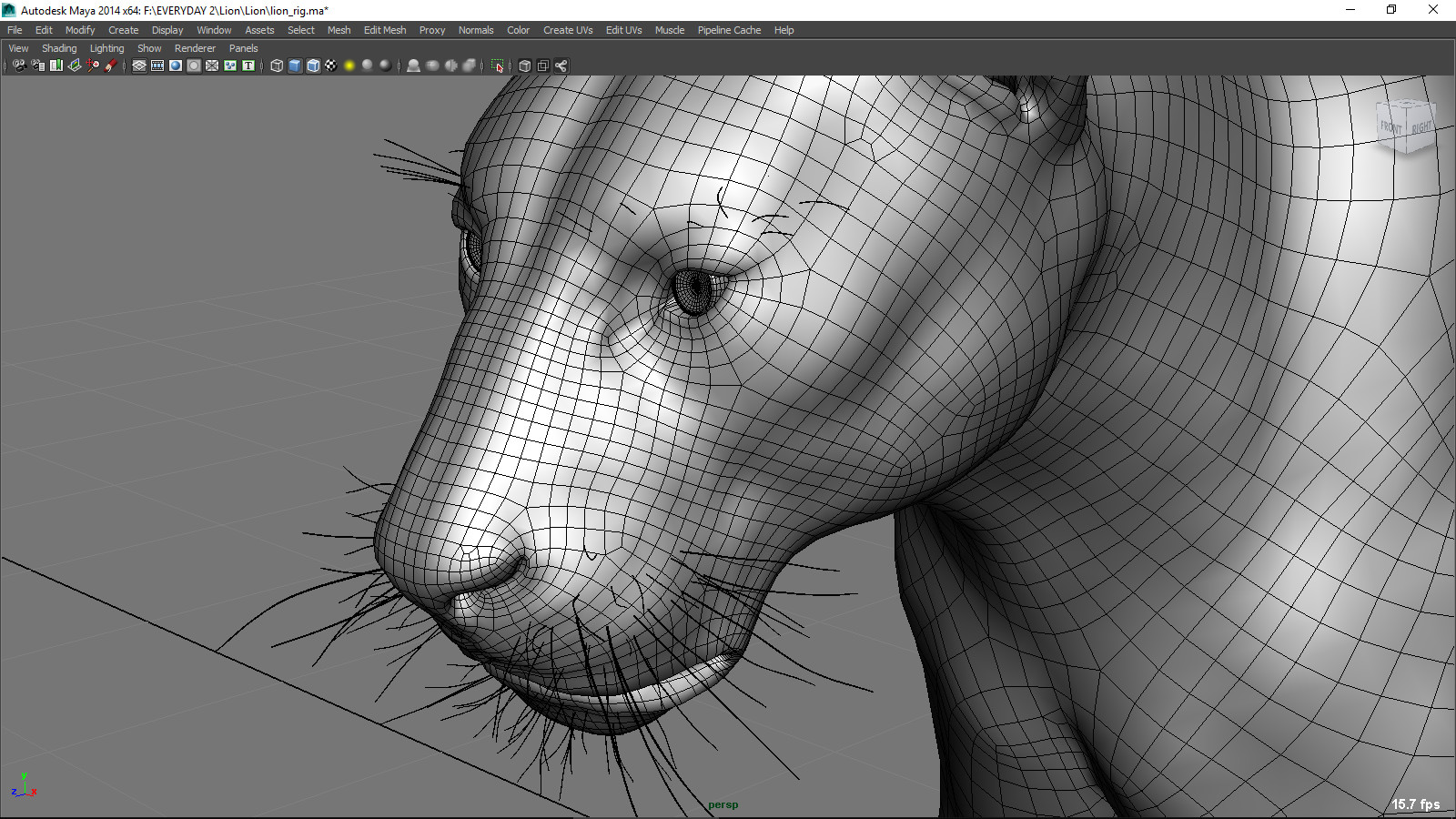Screen dimensions: 1456x819
Task: Expand the Panels dropdown menu
Action: (243, 48)
